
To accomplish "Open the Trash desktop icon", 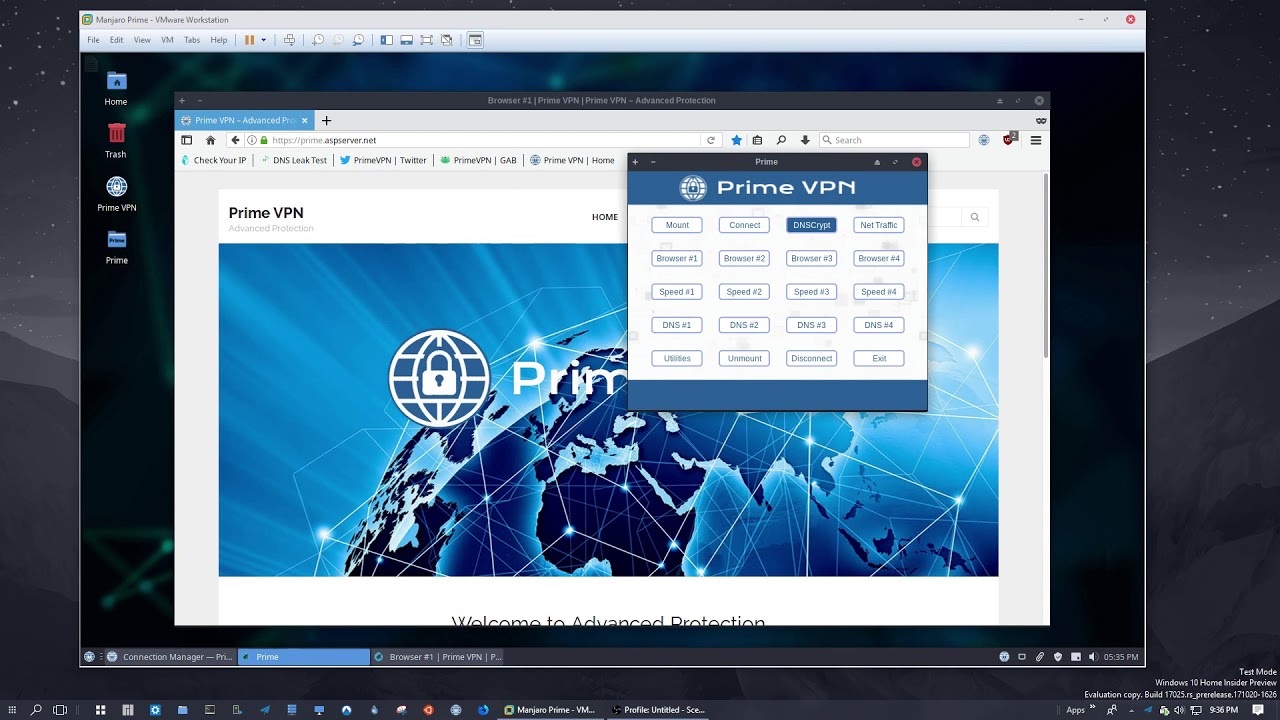I will tap(116, 141).
